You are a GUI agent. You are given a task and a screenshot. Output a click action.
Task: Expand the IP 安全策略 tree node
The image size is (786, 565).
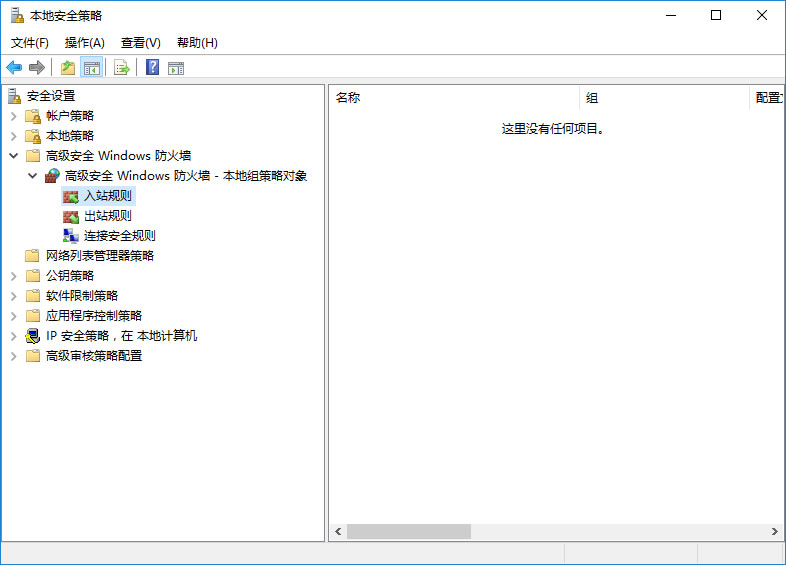pyautogui.click(x=14, y=336)
